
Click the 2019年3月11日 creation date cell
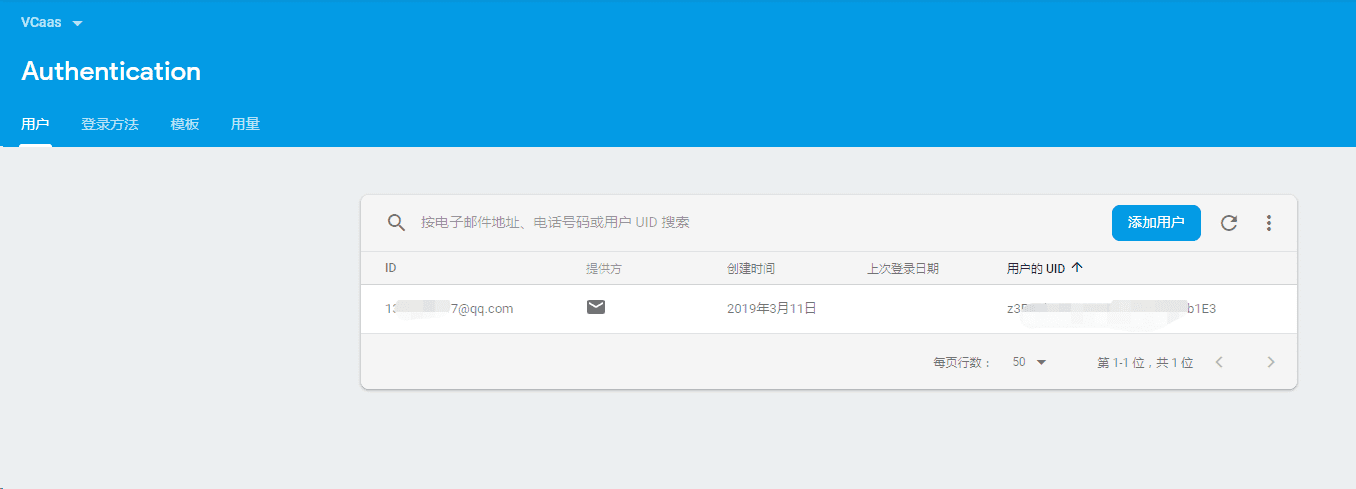[x=772, y=309]
